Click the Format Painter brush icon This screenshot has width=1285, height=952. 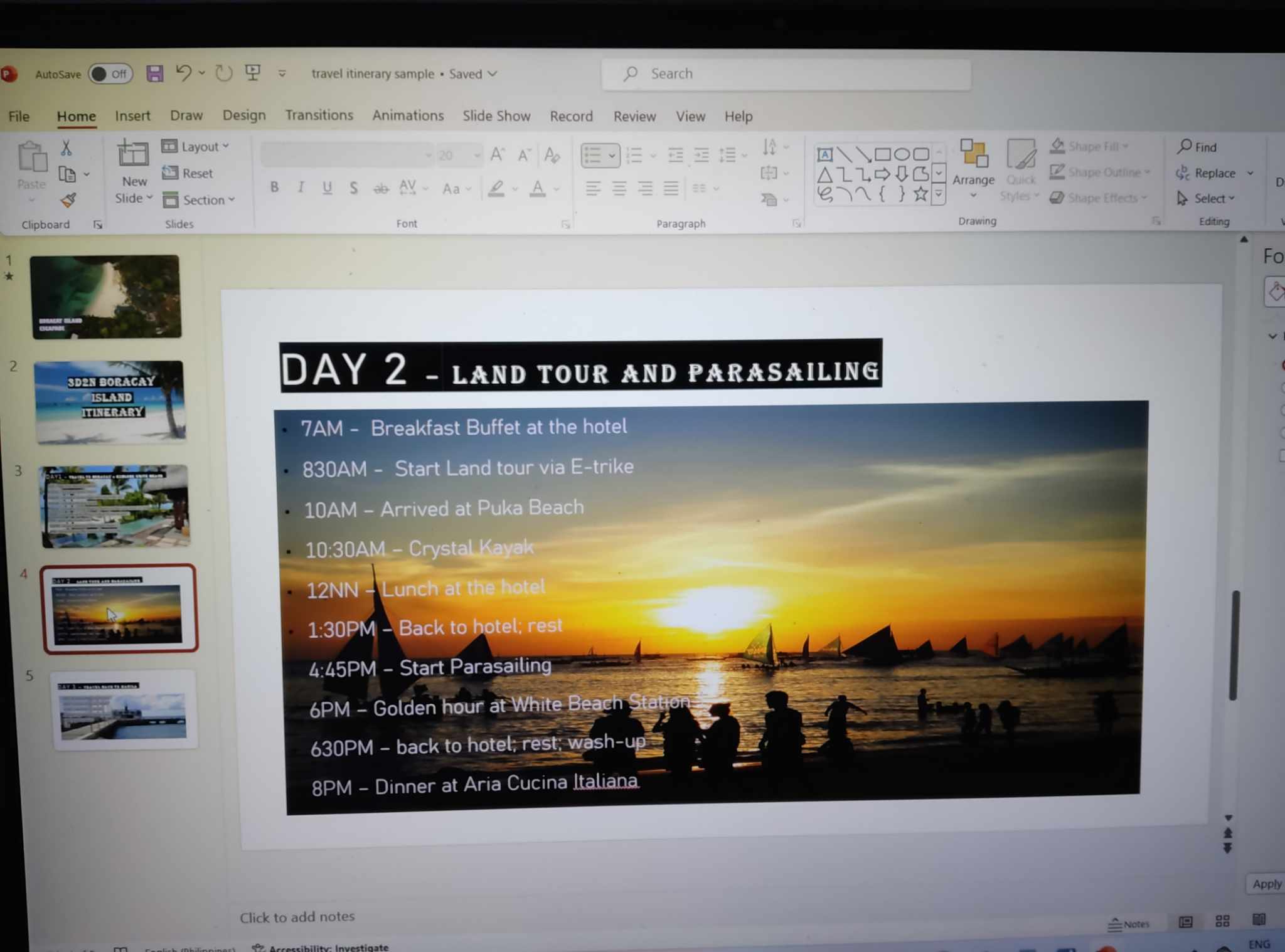68,200
